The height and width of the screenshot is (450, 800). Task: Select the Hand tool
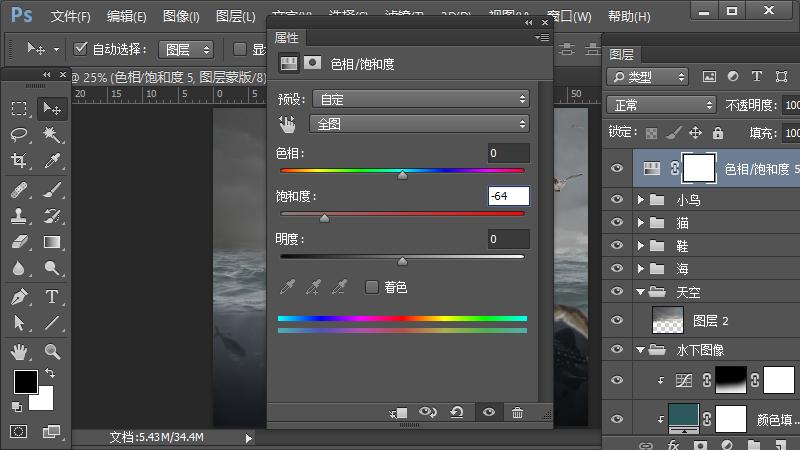pos(19,351)
